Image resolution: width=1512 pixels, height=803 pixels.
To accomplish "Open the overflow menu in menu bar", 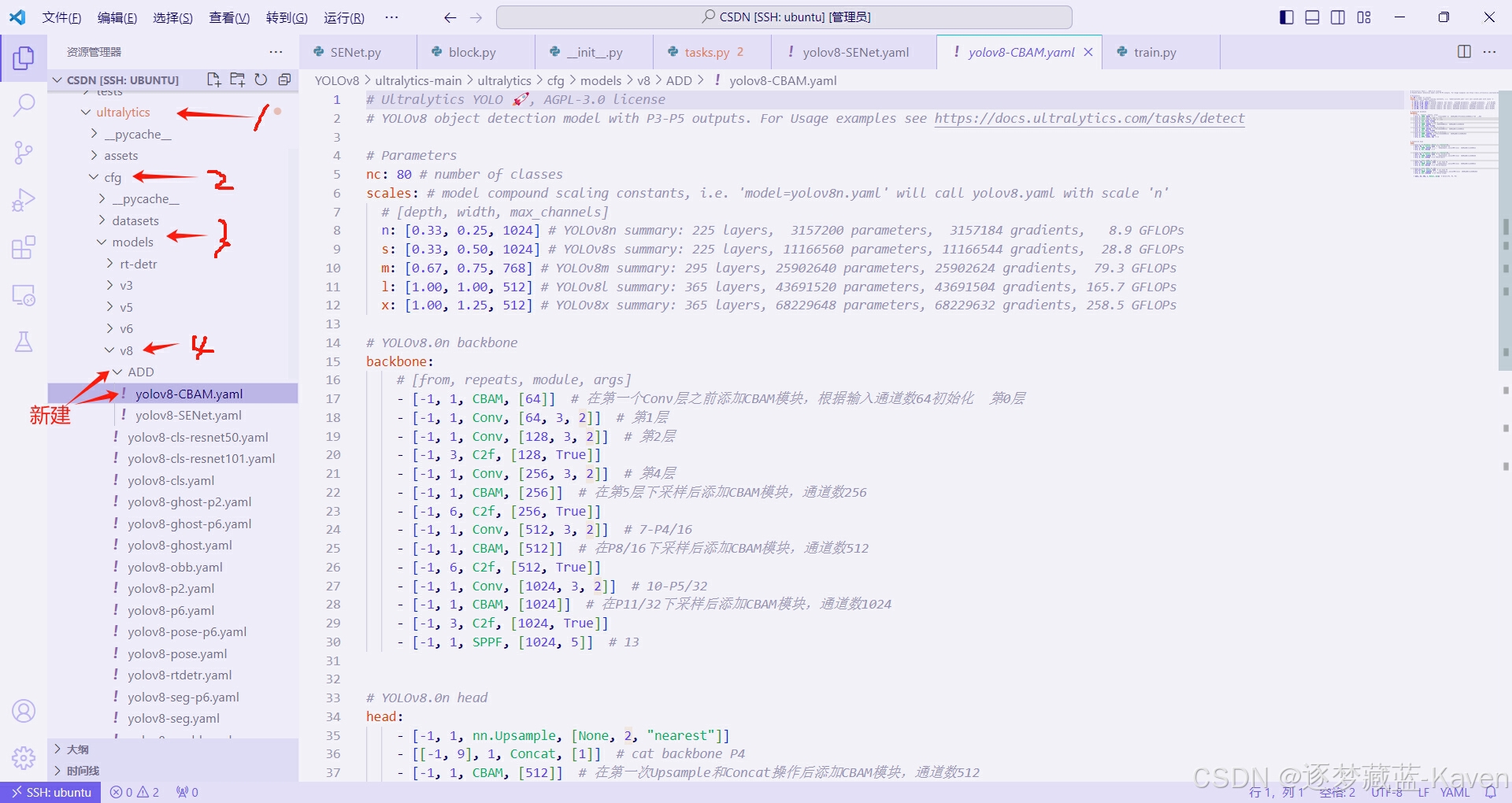I will pos(391,17).
